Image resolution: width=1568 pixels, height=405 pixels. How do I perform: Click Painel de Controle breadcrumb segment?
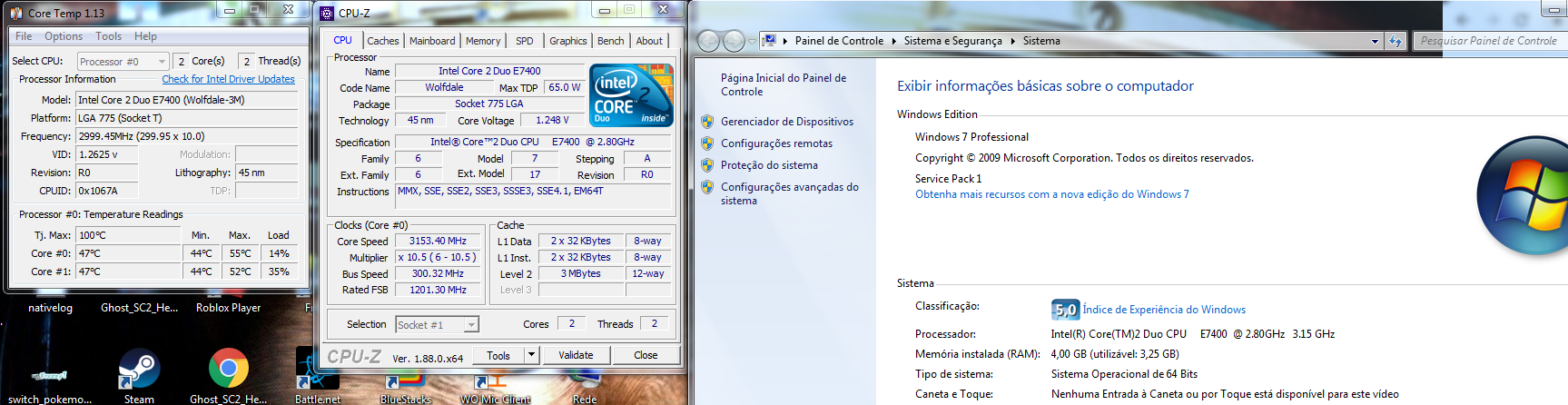click(839, 41)
